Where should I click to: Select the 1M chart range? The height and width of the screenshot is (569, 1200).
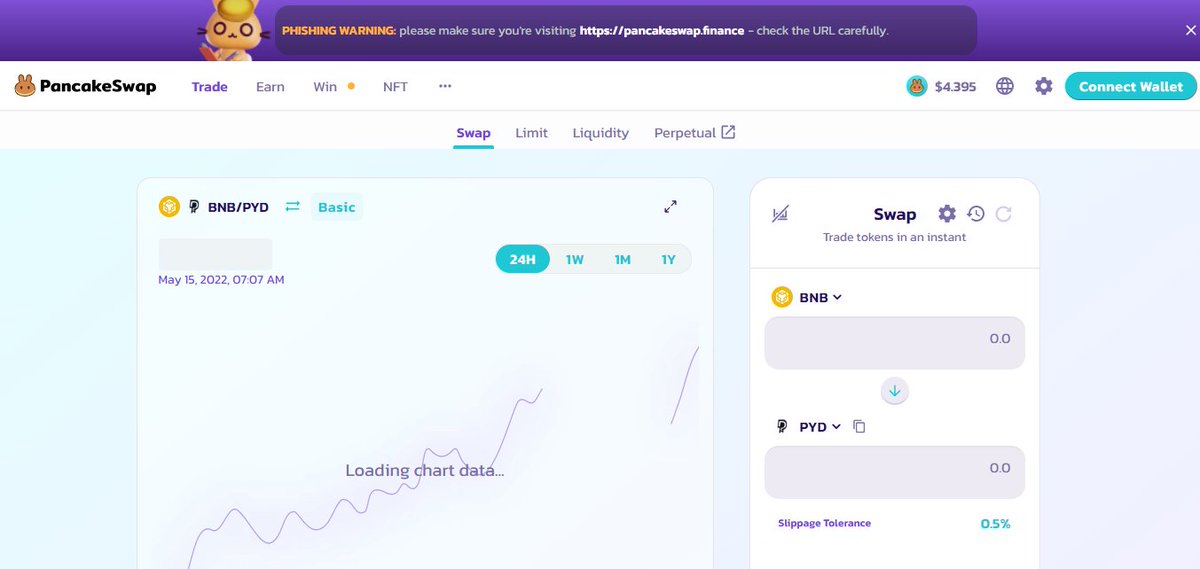pos(623,260)
